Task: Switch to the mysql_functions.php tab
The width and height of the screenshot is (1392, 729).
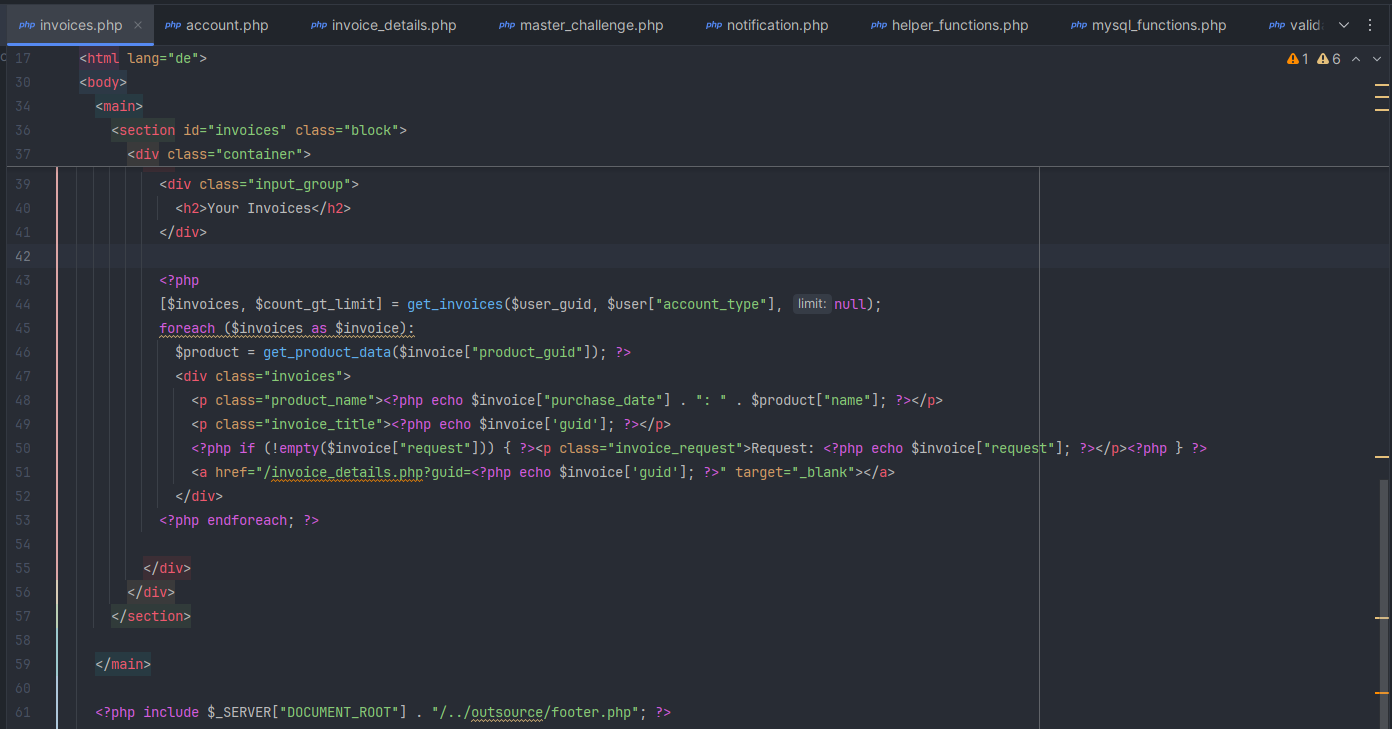Action: click(1158, 25)
